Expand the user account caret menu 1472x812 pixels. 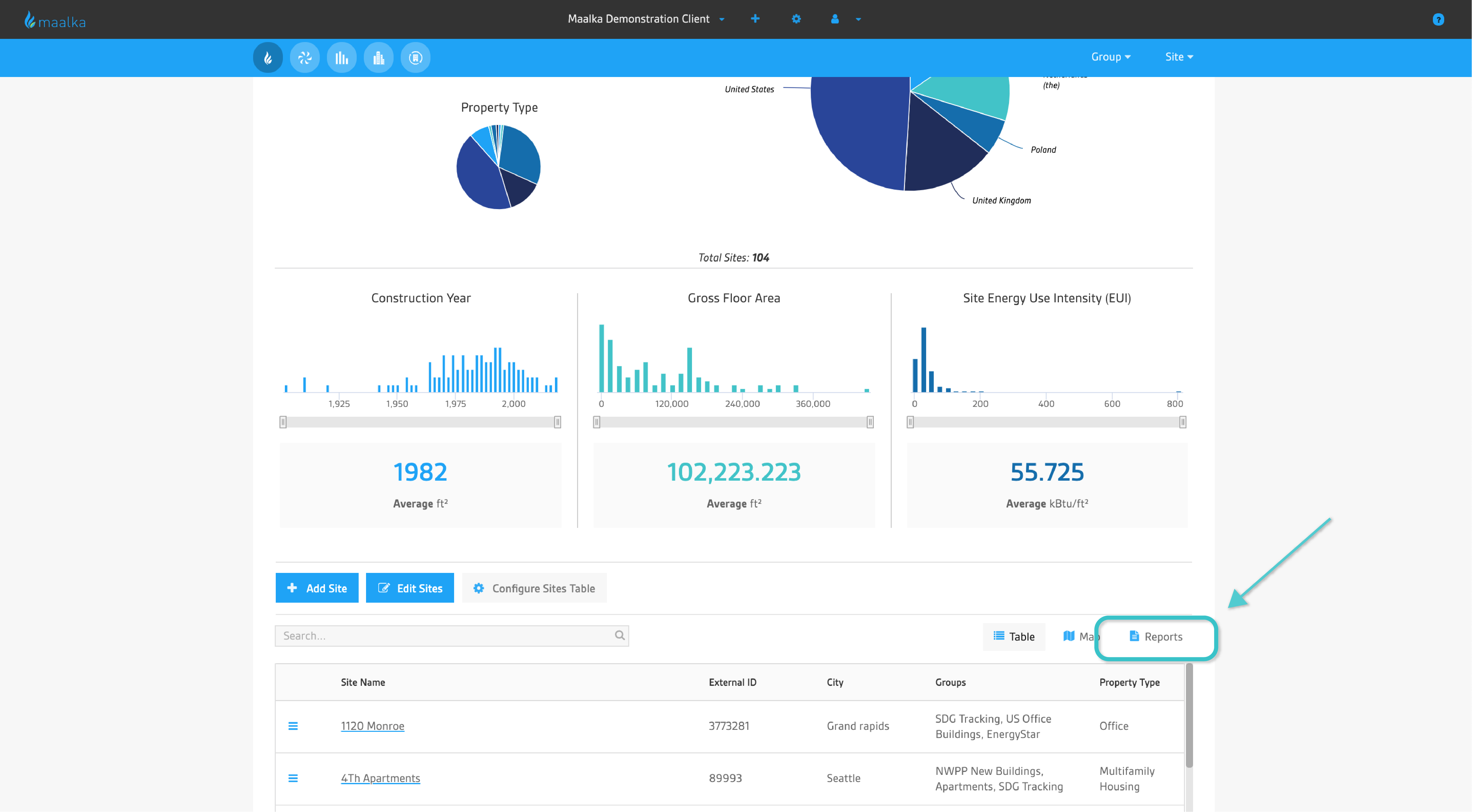coord(858,19)
